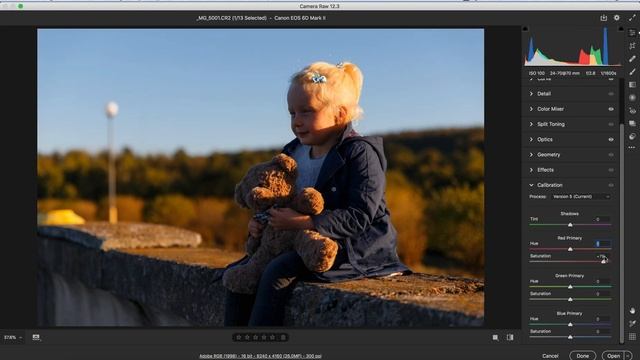Screen dimensions: 640x360
Task: Toggle highlight clipping warning in histogram
Action: pyautogui.click(x=621, y=29)
